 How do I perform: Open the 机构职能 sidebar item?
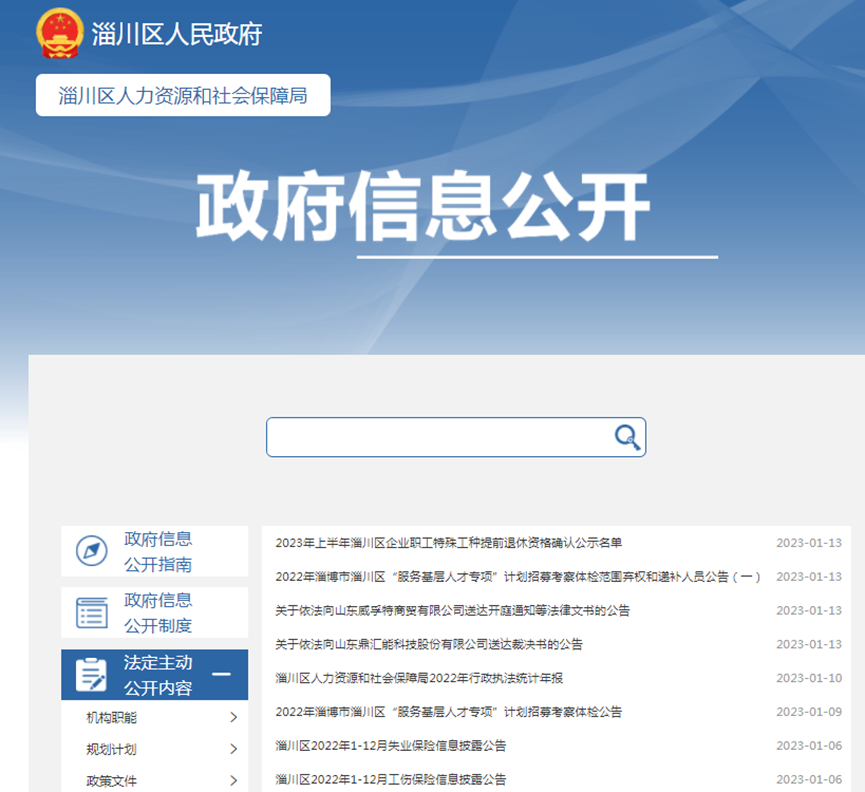click(x=112, y=717)
